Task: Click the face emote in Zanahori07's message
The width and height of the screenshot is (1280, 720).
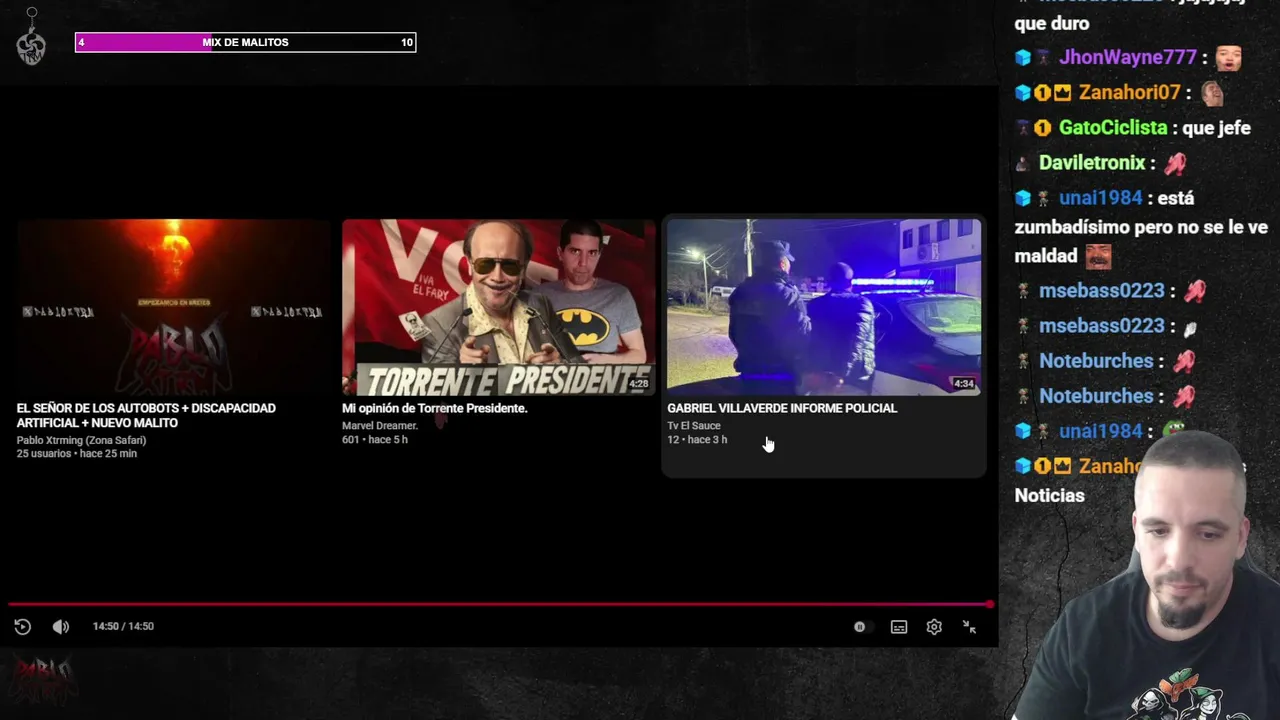Action: click(x=1212, y=93)
